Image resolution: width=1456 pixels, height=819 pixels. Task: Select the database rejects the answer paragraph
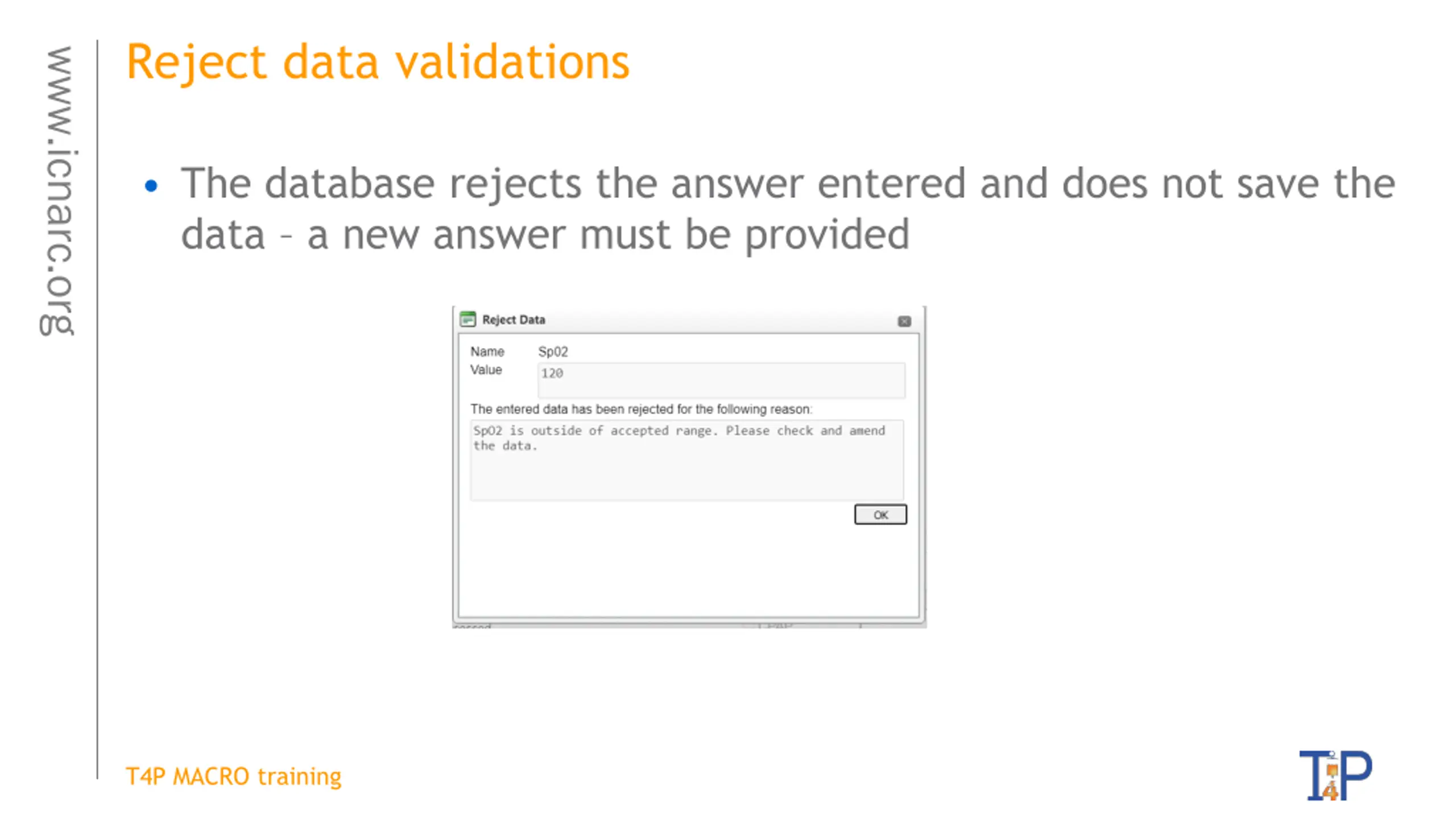click(788, 208)
